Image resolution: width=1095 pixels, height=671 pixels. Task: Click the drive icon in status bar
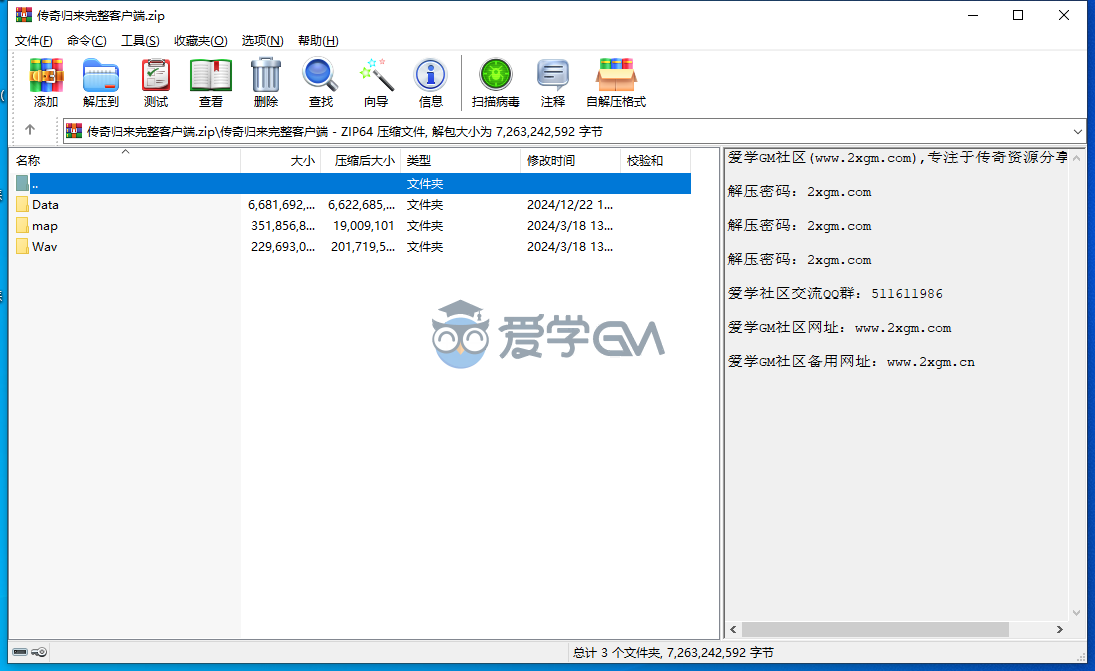point(20,652)
